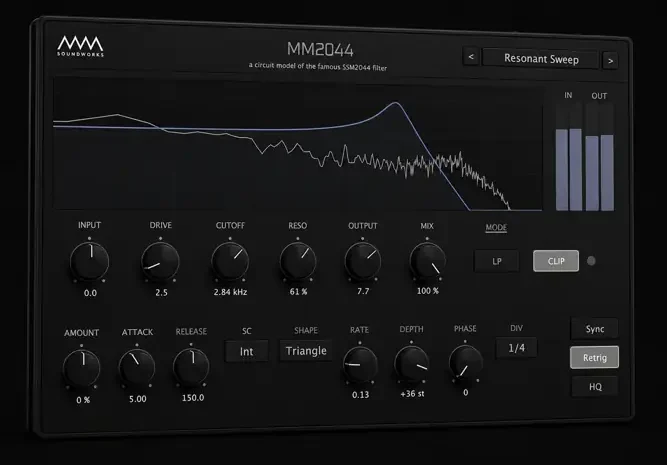Viewport: 667px width, 465px height.
Task: Toggle the Retrig button
Action: (594, 357)
